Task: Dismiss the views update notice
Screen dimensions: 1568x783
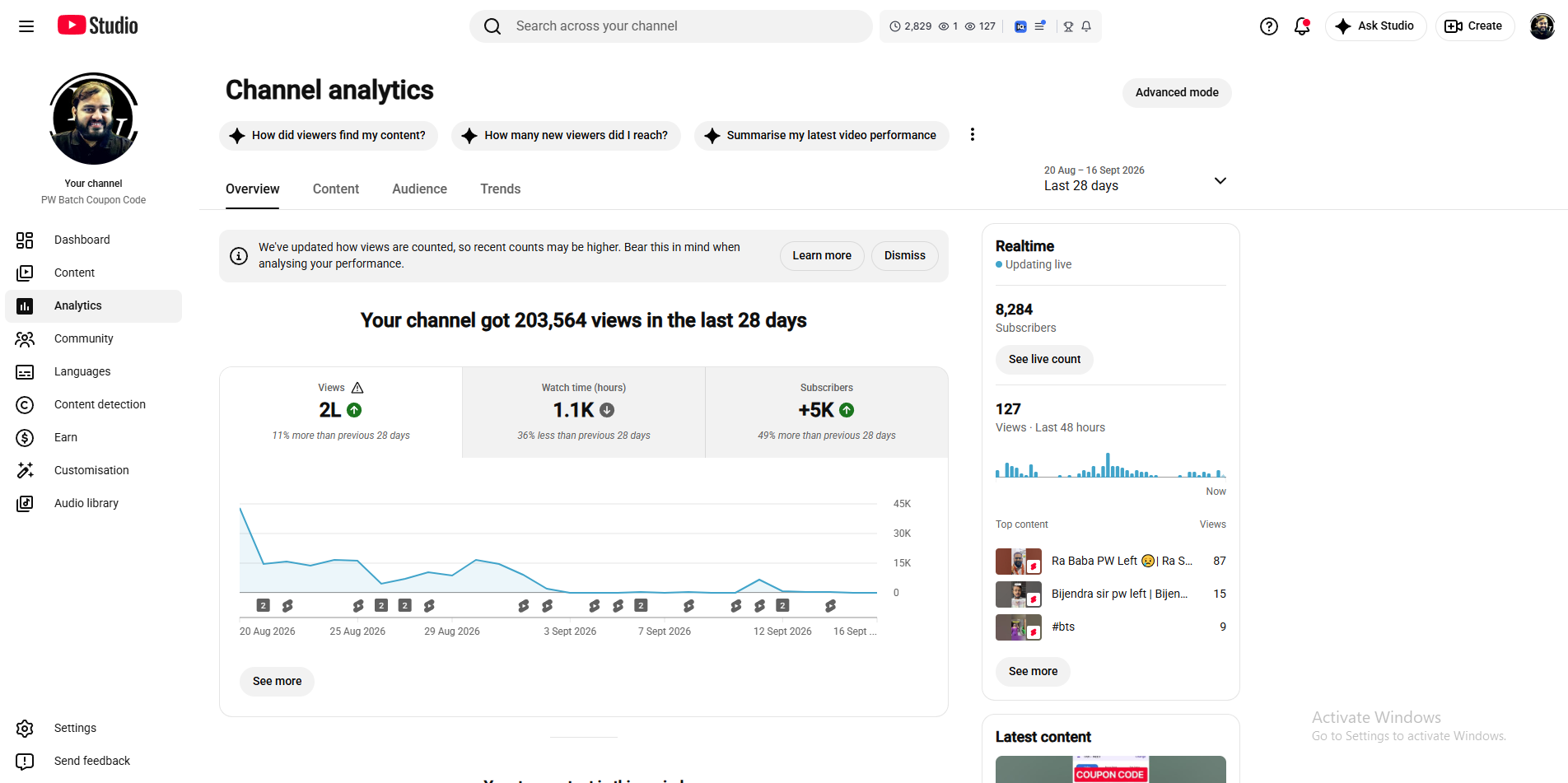Action: pyautogui.click(x=905, y=256)
